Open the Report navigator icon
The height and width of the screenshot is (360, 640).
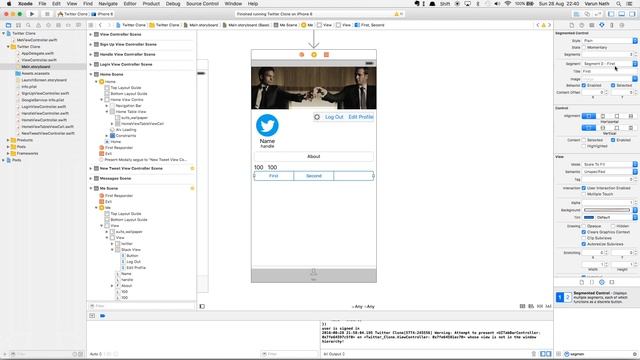tap(78, 25)
